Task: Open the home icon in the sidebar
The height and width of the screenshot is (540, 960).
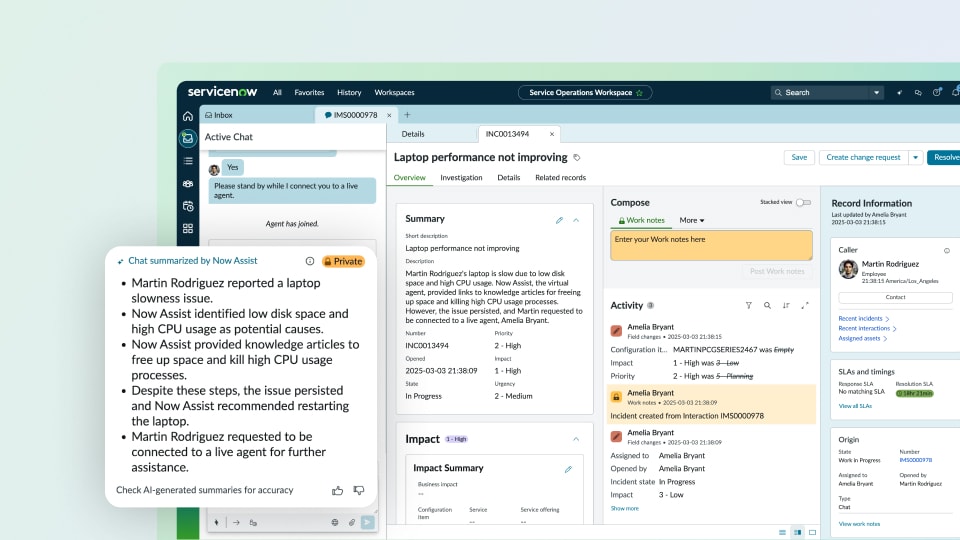Action: click(x=188, y=116)
